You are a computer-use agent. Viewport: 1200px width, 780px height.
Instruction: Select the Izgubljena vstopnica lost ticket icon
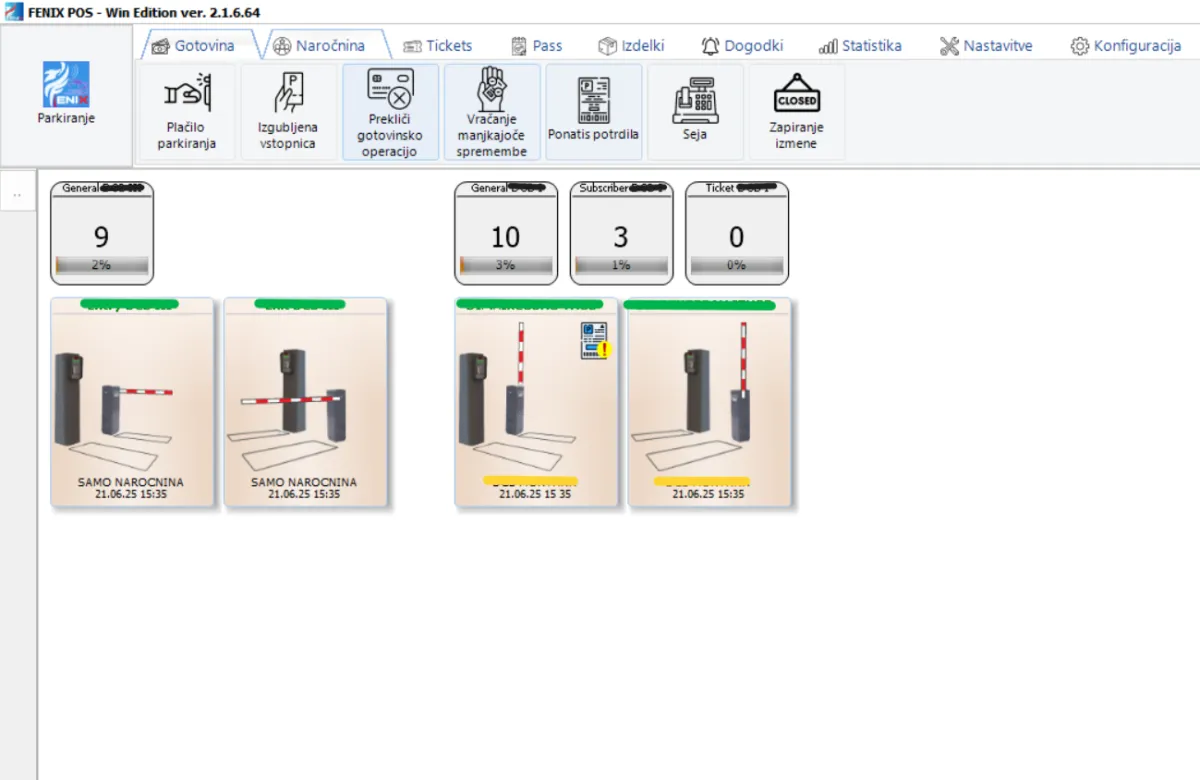(288, 94)
